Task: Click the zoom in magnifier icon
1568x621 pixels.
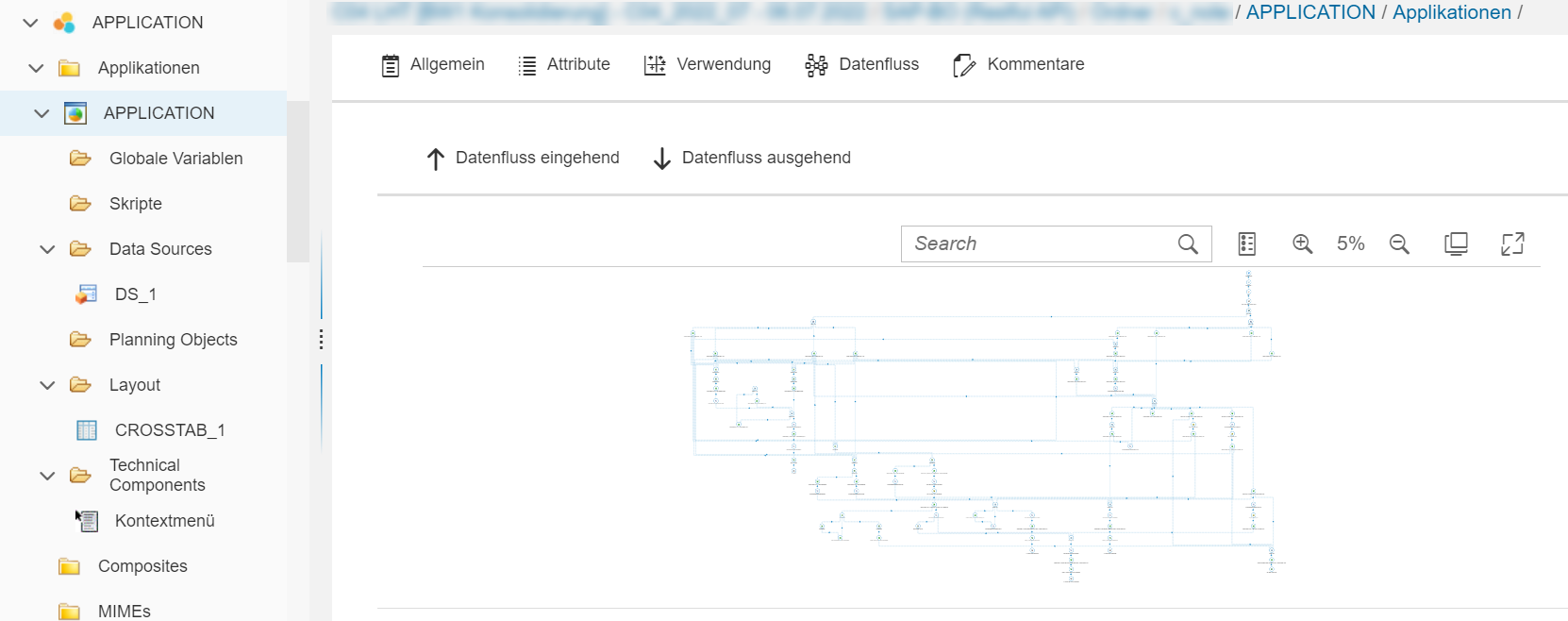Action: (x=1302, y=243)
